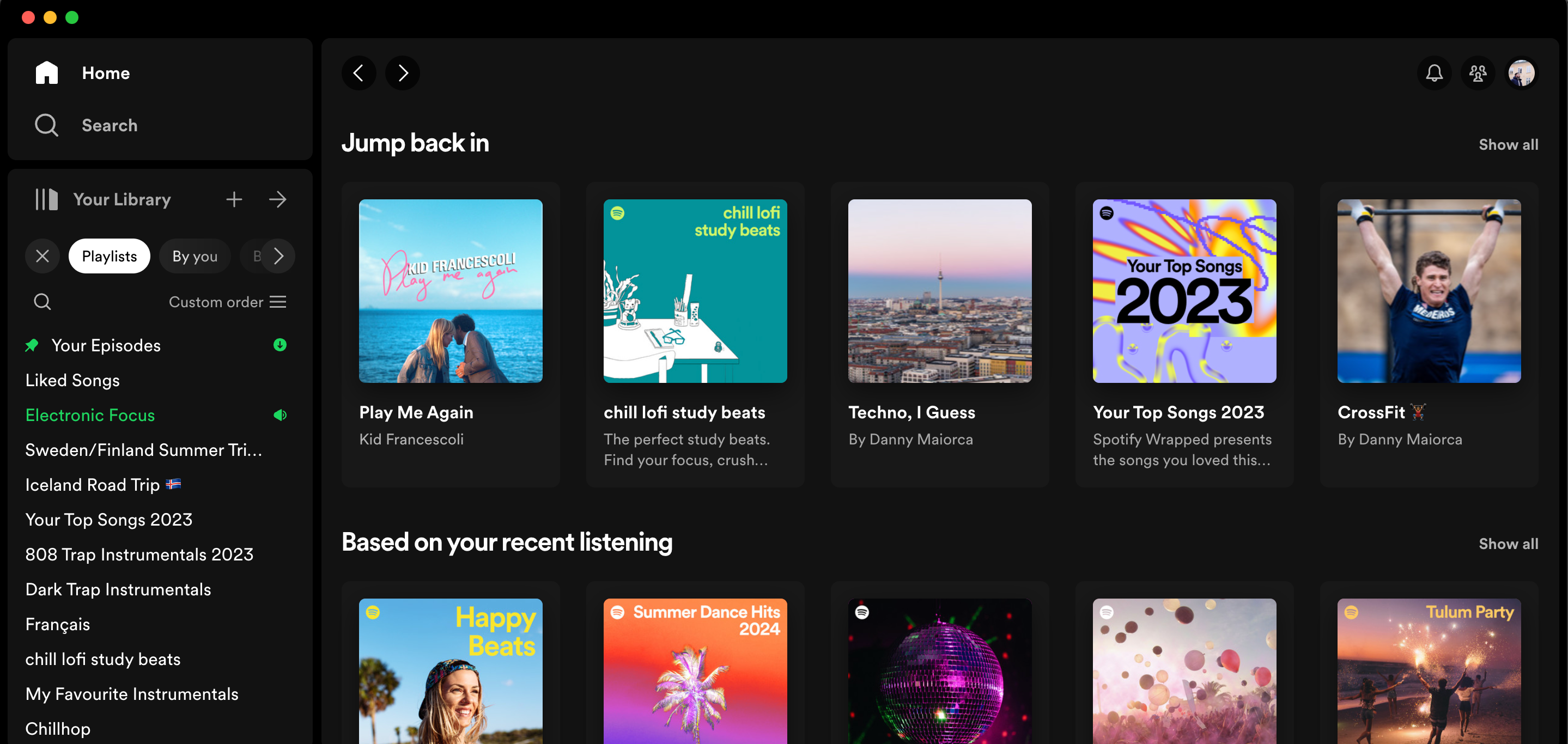Toggle the By you filter chip
The height and width of the screenshot is (744, 1568).
(195, 256)
